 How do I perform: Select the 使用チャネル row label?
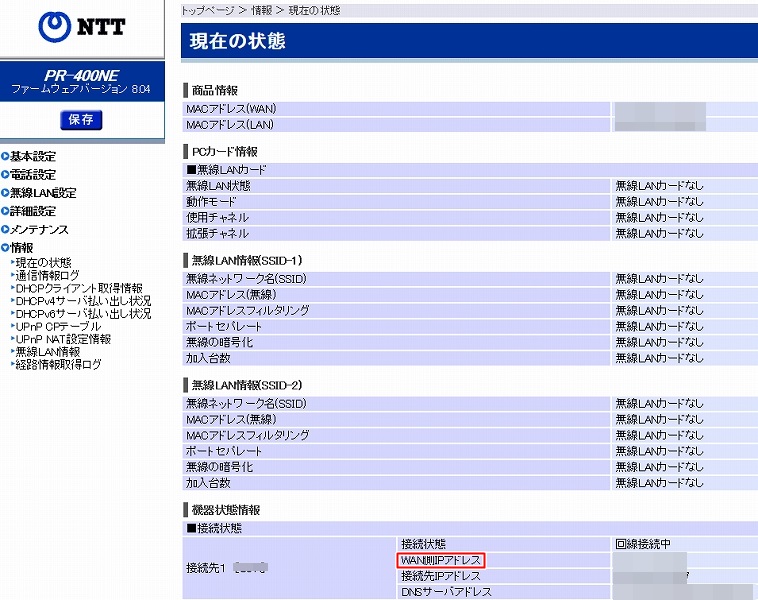(218, 218)
